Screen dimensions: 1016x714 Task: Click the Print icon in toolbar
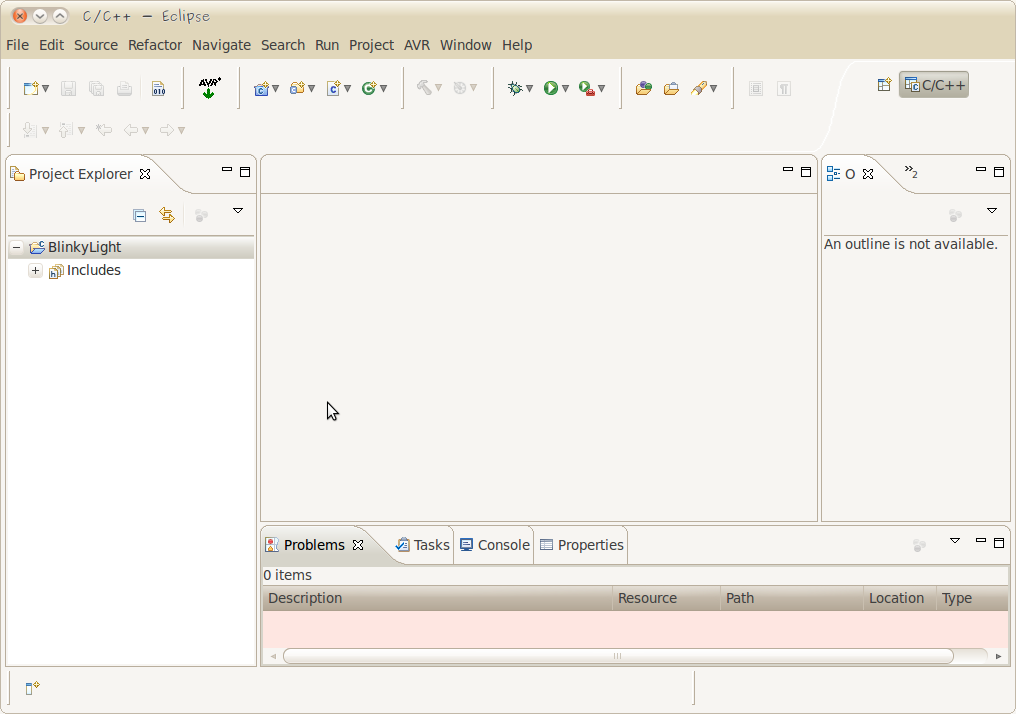pyautogui.click(x=124, y=88)
